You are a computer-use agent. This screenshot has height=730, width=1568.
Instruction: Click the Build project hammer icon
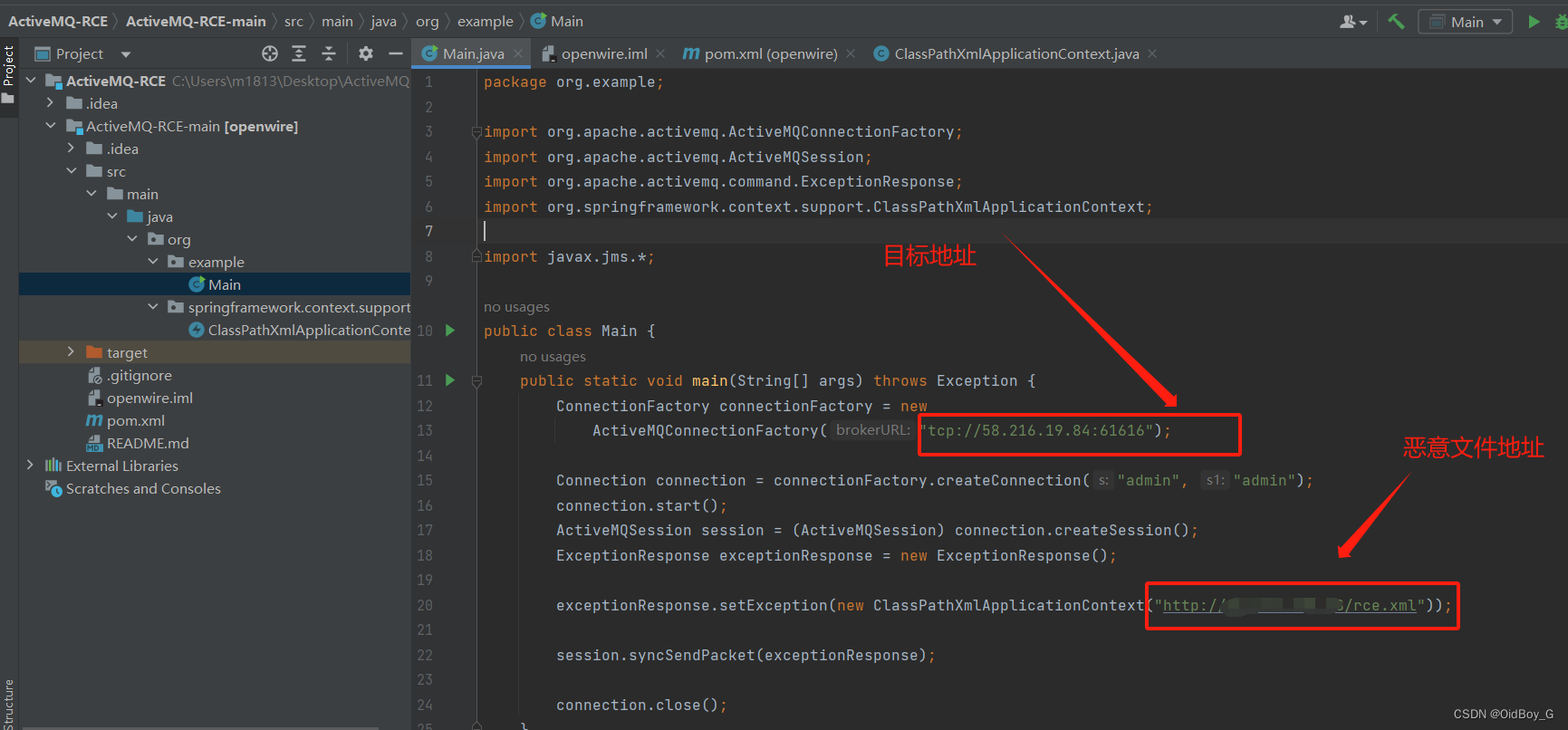(x=1396, y=21)
